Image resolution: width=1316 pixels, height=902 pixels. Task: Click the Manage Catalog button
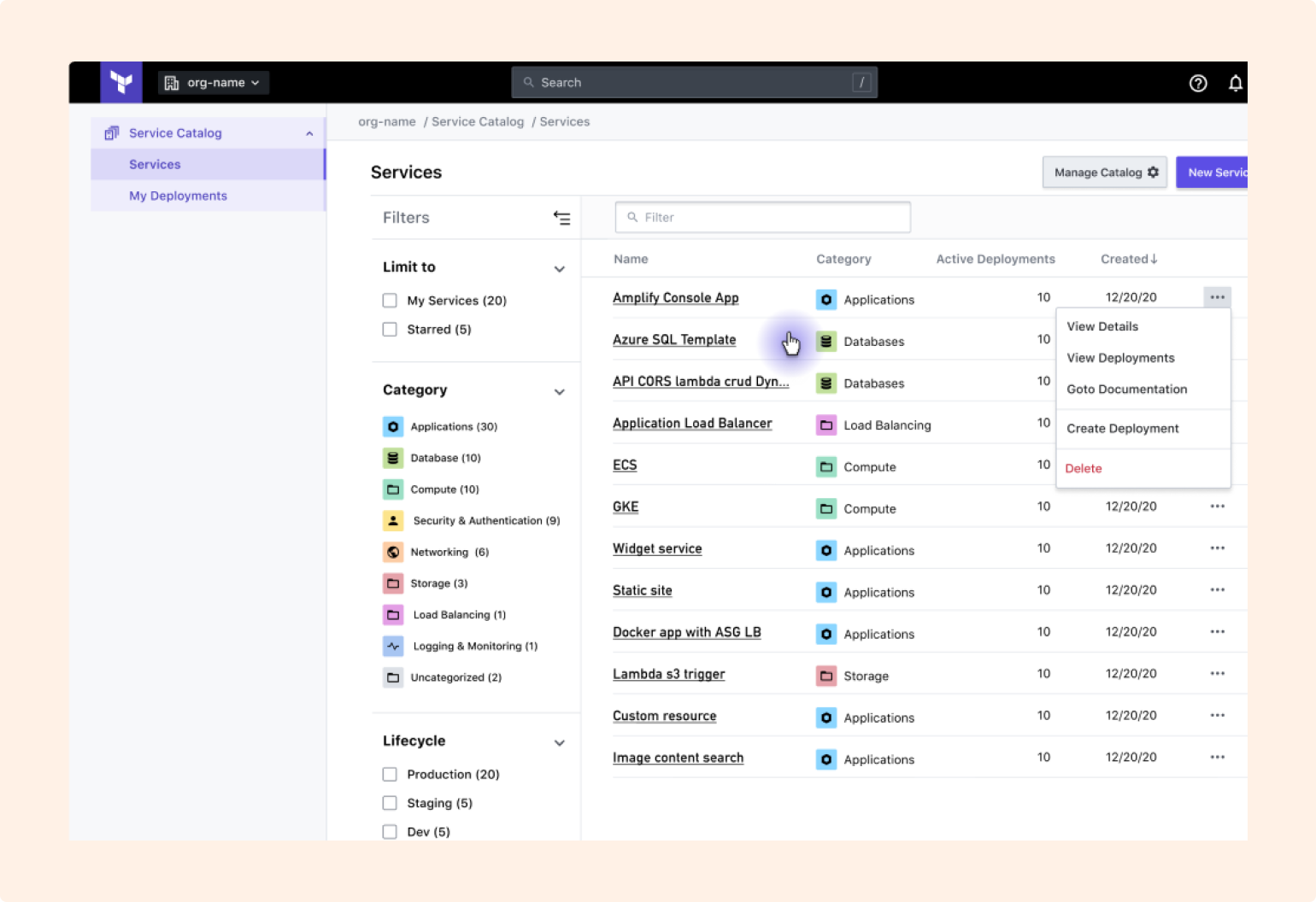(1105, 173)
